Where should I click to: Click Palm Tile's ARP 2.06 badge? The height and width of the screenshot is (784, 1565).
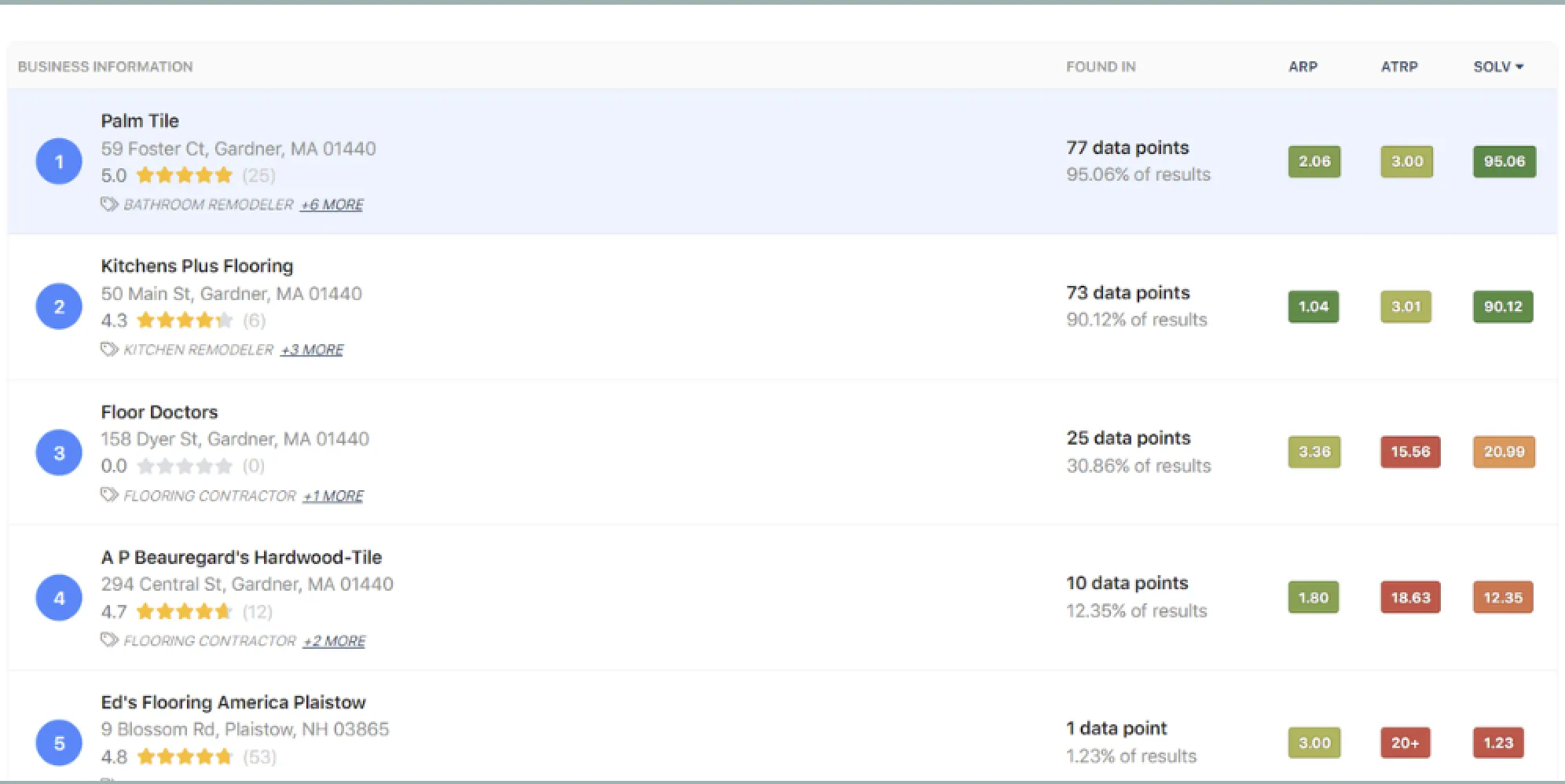coord(1314,162)
